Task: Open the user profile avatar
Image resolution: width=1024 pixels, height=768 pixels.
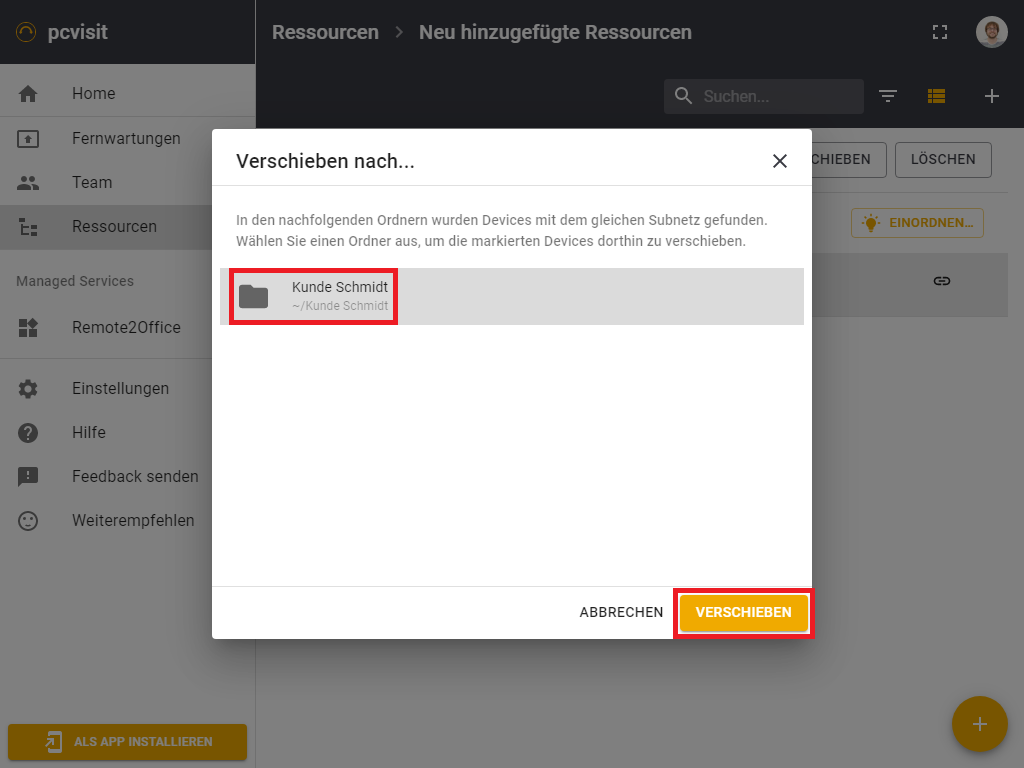Action: 991,32
